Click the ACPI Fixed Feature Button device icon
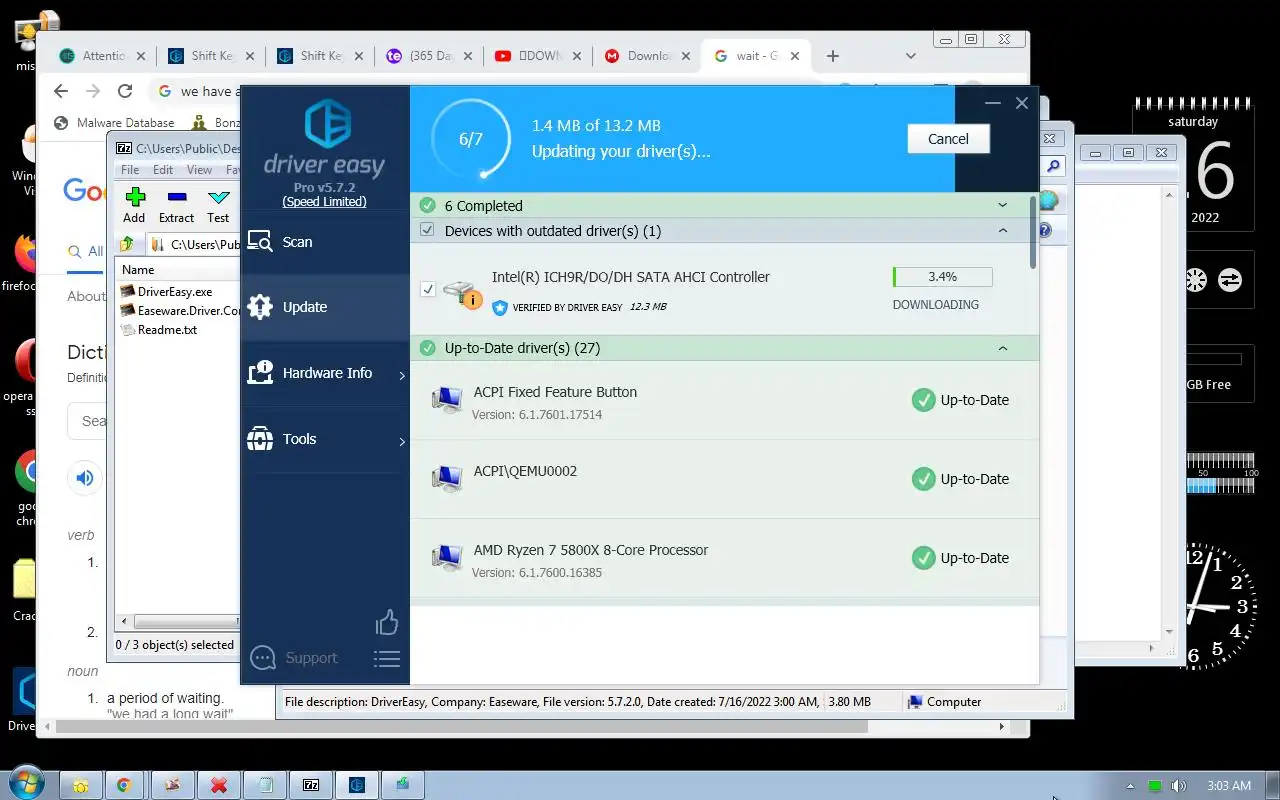The height and width of the screenshot is (800, 1280). [x=446, y=400]
